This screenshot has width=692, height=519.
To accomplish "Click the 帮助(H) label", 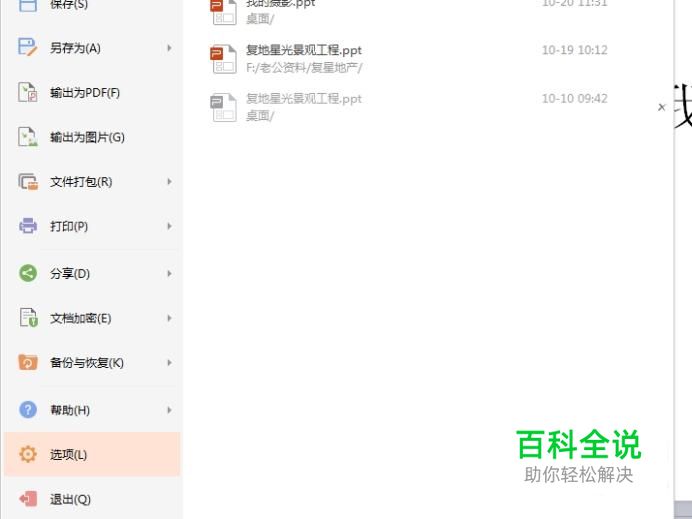I will pos(70,410).
